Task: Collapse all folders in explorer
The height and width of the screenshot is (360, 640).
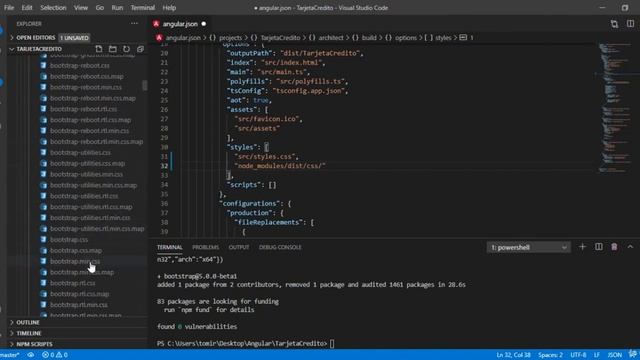Action: coord(140,49)
